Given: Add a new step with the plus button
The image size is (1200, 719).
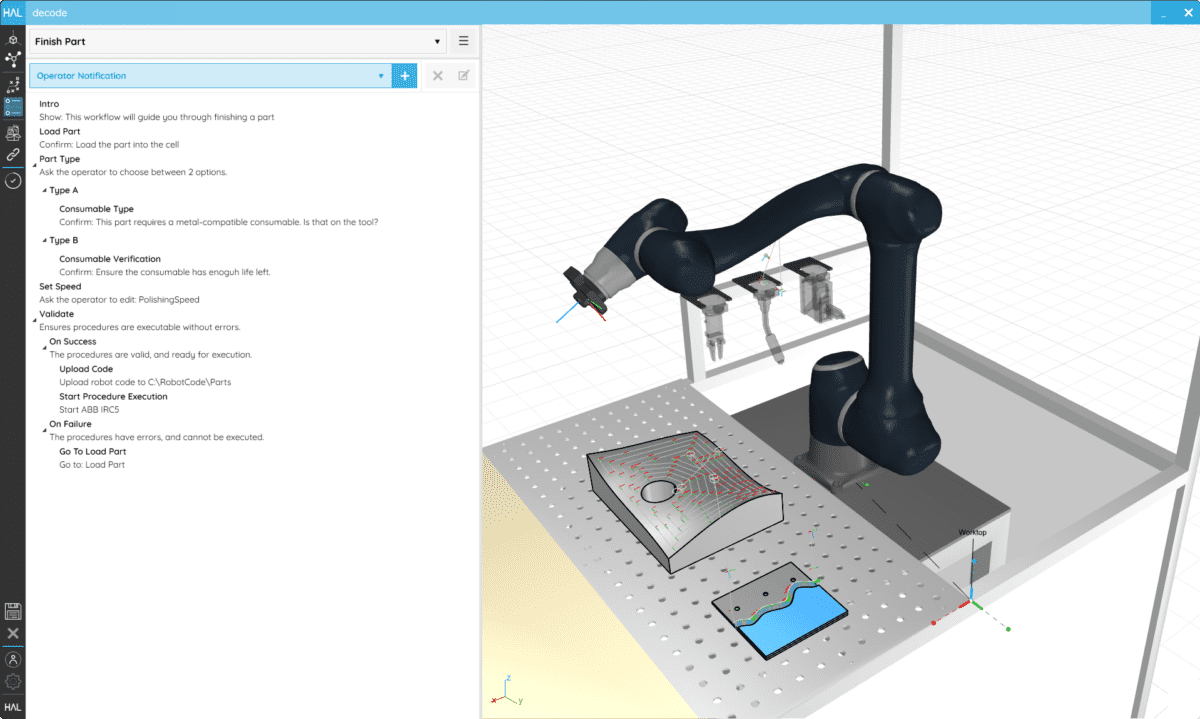Looking at the screenshot, I should coord(404,75).
